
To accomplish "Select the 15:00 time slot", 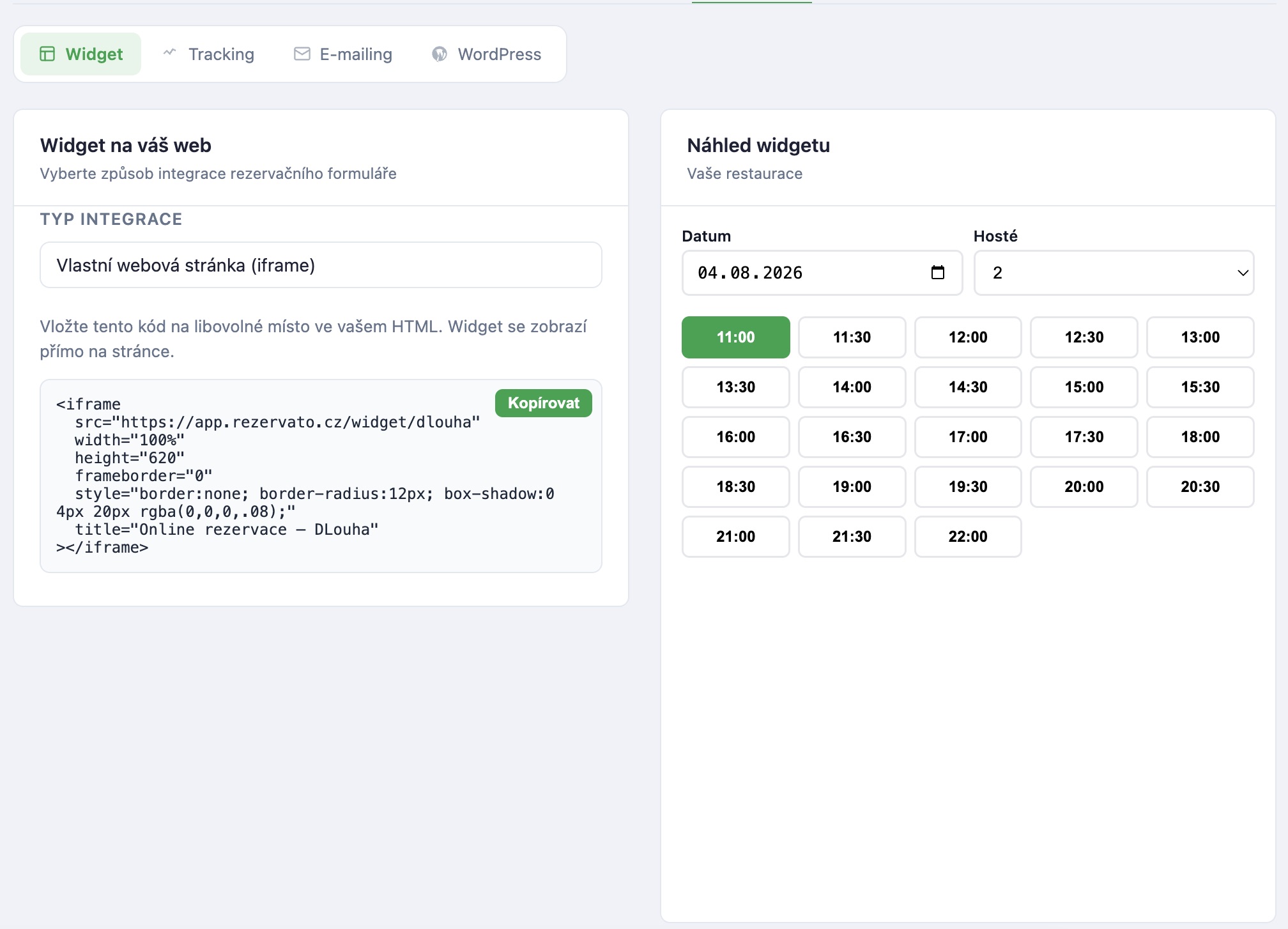I will pos(1084,387).
